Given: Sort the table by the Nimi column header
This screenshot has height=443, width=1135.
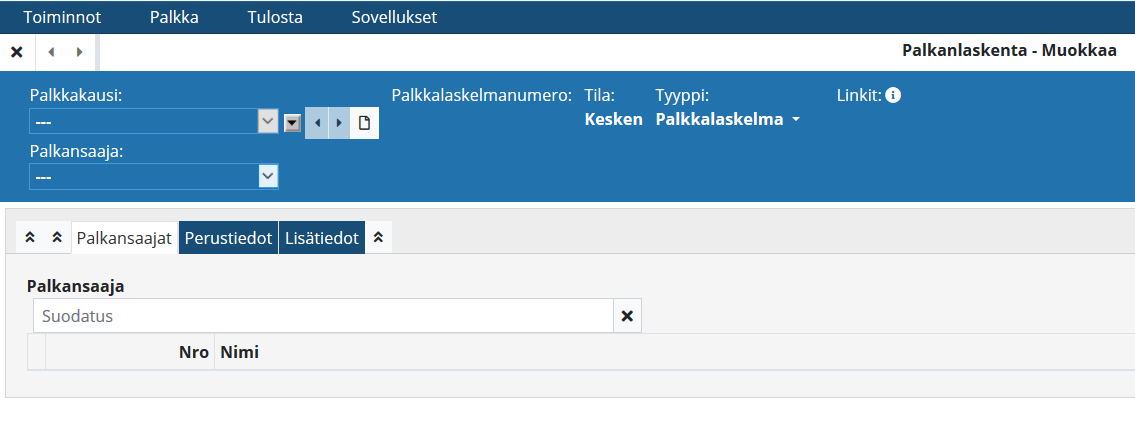Looking at the screenshot, I should (x=239, y=352).
